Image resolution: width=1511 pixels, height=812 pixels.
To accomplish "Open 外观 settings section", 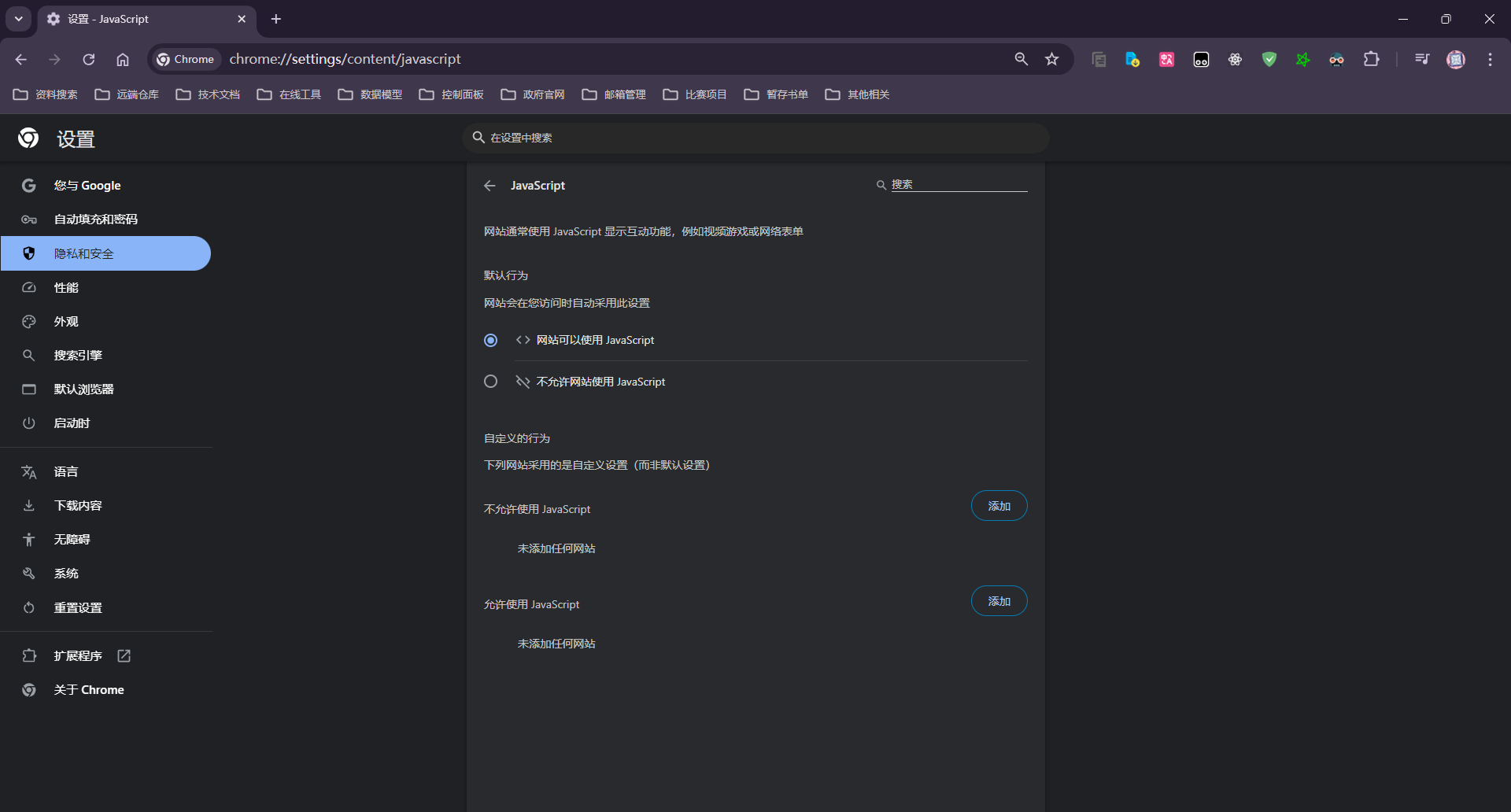I will [x=66, y=322].
